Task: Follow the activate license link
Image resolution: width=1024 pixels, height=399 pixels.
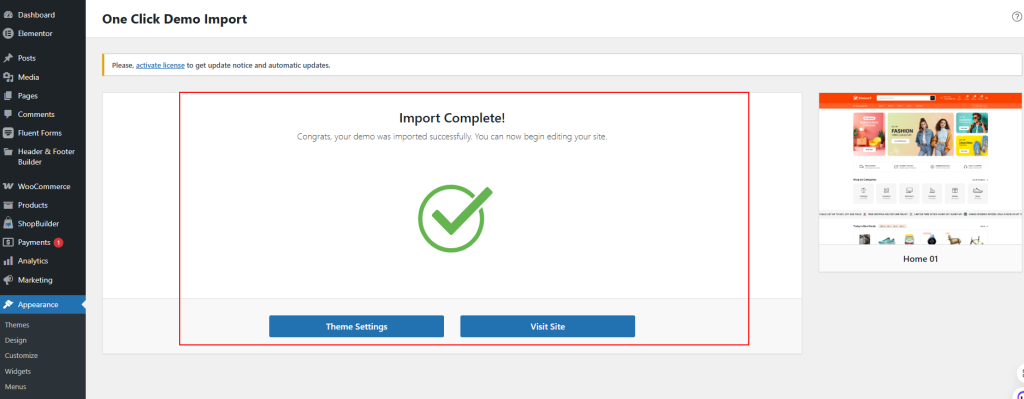Action: point(160,65)
